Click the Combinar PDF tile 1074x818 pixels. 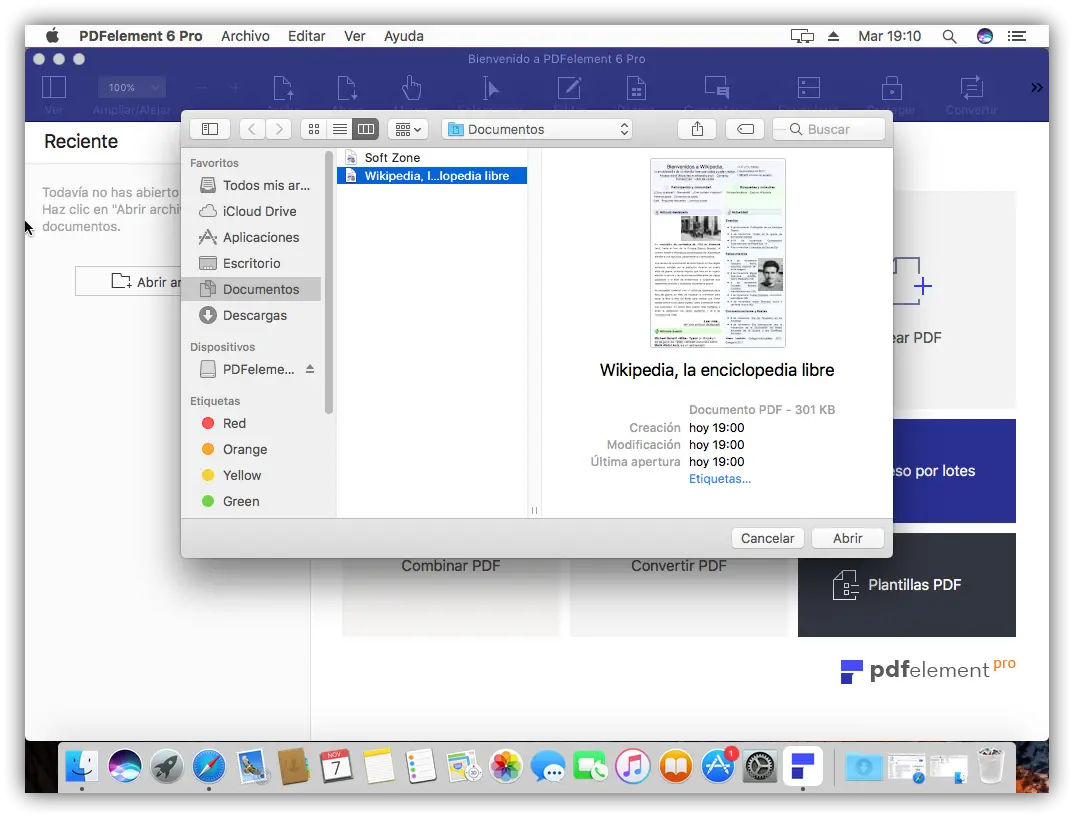pos(451,597)
